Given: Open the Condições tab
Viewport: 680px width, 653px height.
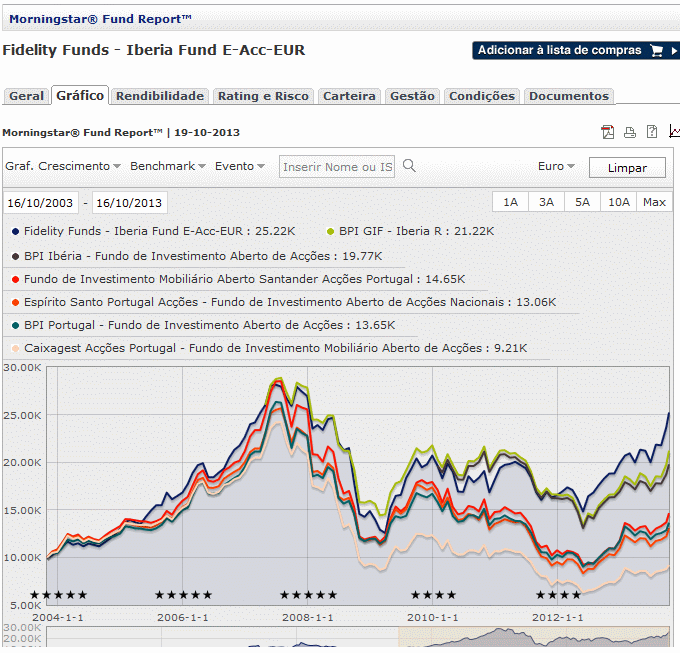Looking at the screenshot, I should coord(482,96).
